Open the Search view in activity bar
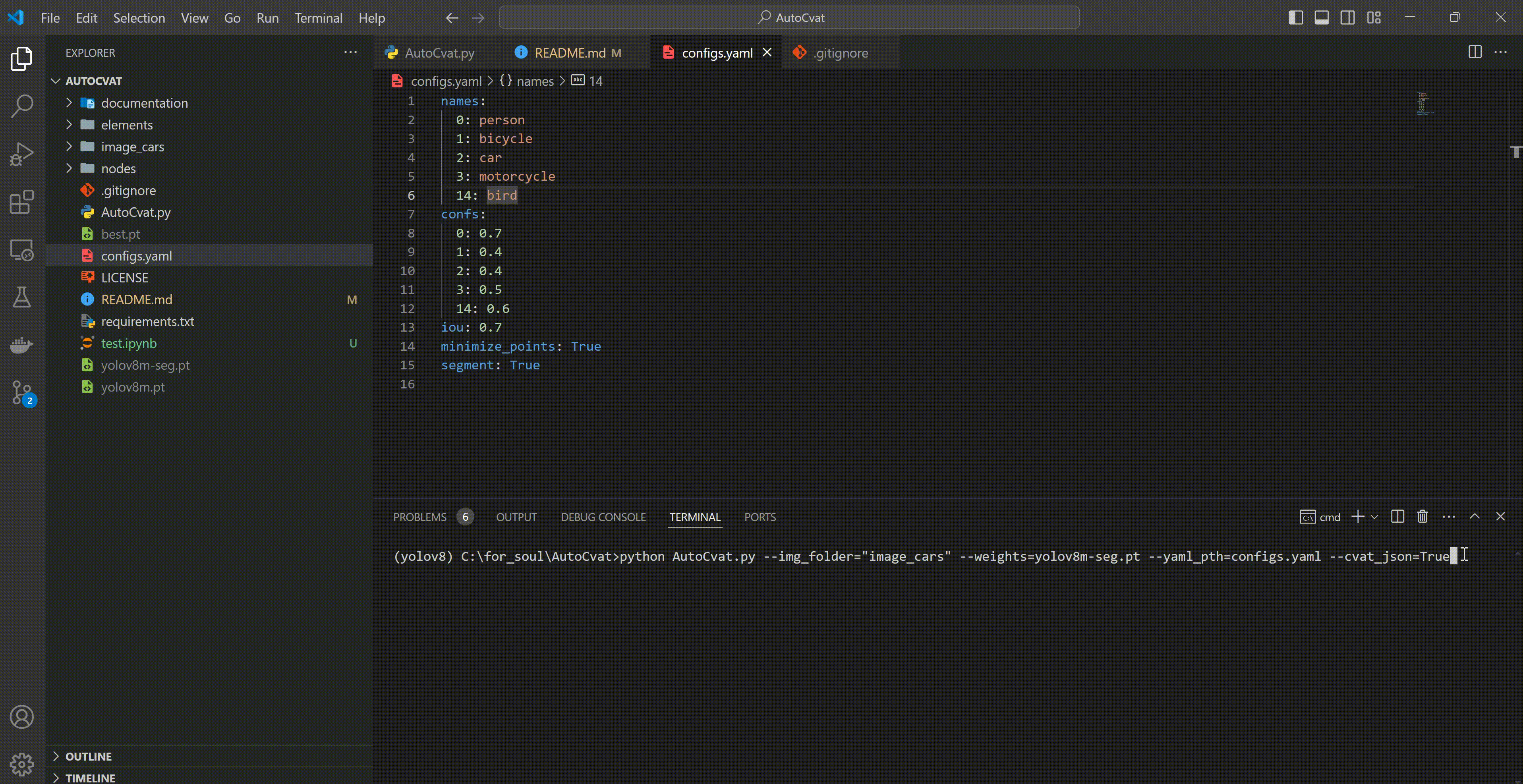This screenshot has width=1523, height=784. pyautogui.click(x=22, y=106)
